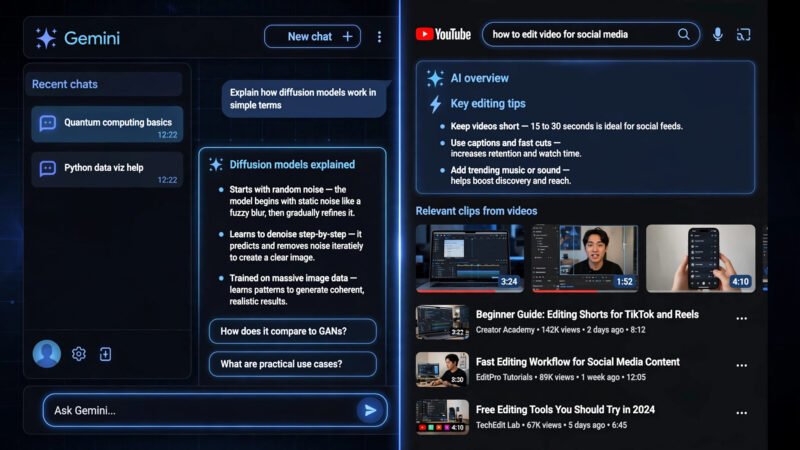Open Python data viz help chat
This screenshot has height=450, width=800.
[107, 169]
